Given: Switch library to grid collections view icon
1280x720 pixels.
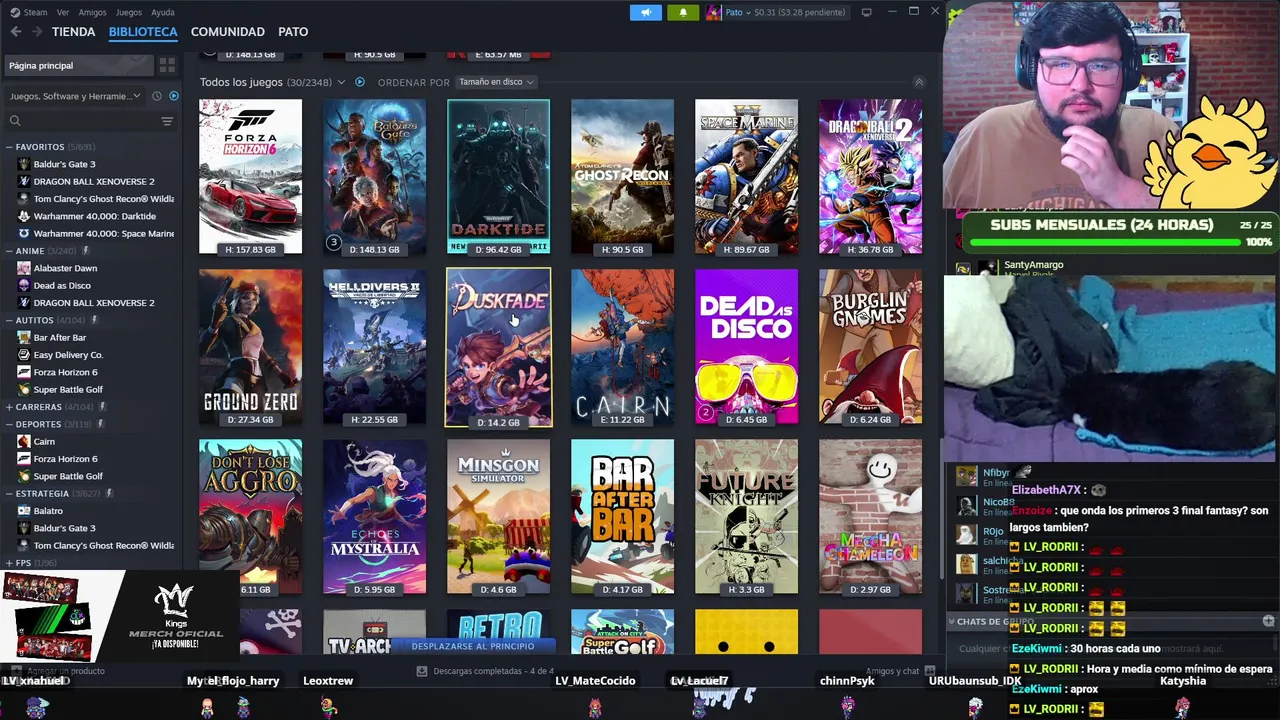Looking at the screenshot, I should point(167,66).
